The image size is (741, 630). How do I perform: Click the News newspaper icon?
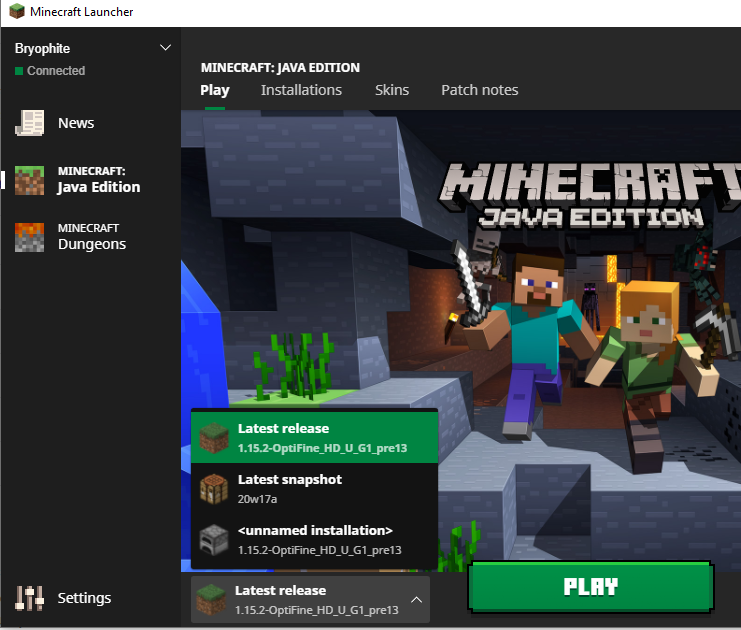pyautogui.click(x=30, y=123)
